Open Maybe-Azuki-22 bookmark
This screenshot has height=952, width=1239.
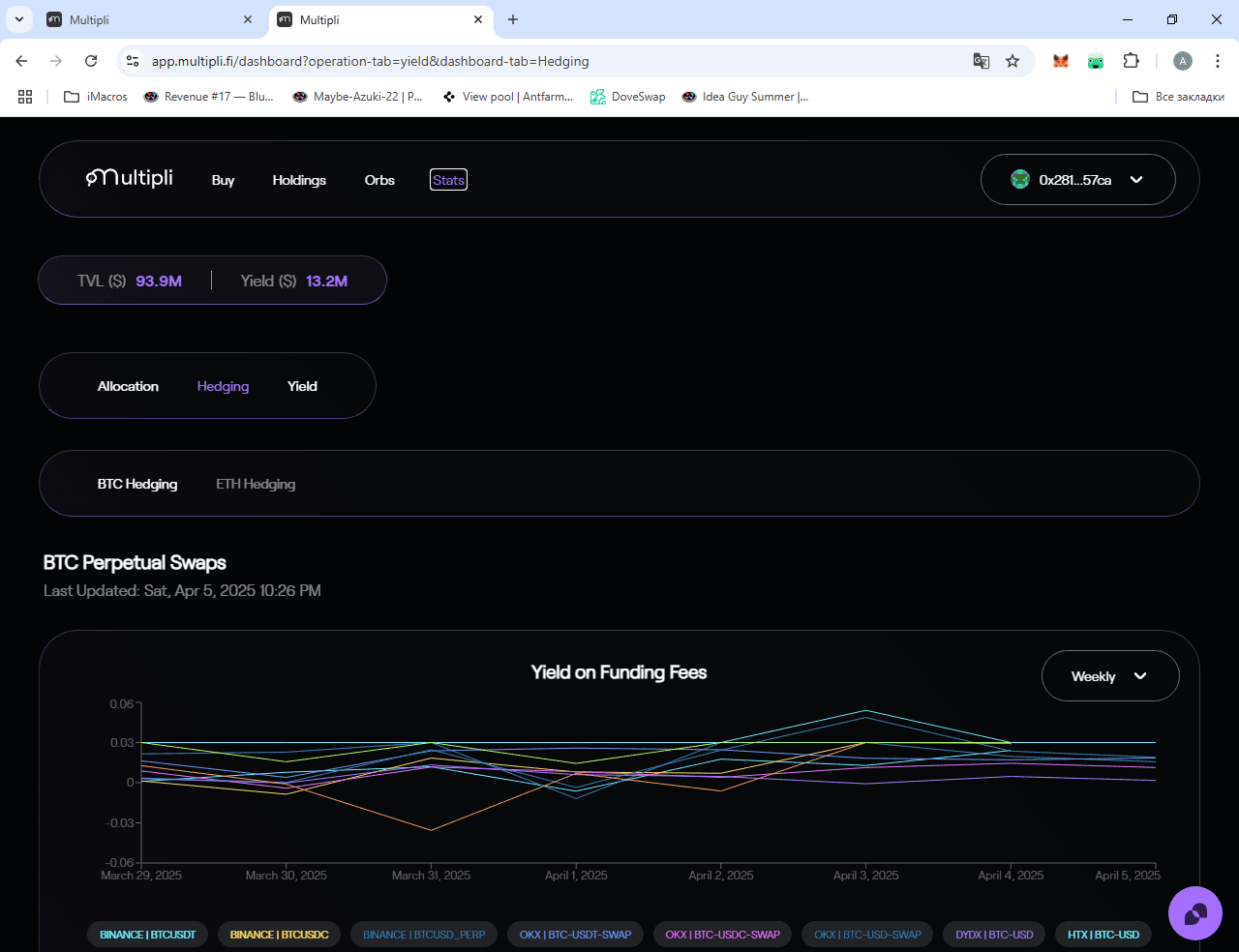(357, 97)
